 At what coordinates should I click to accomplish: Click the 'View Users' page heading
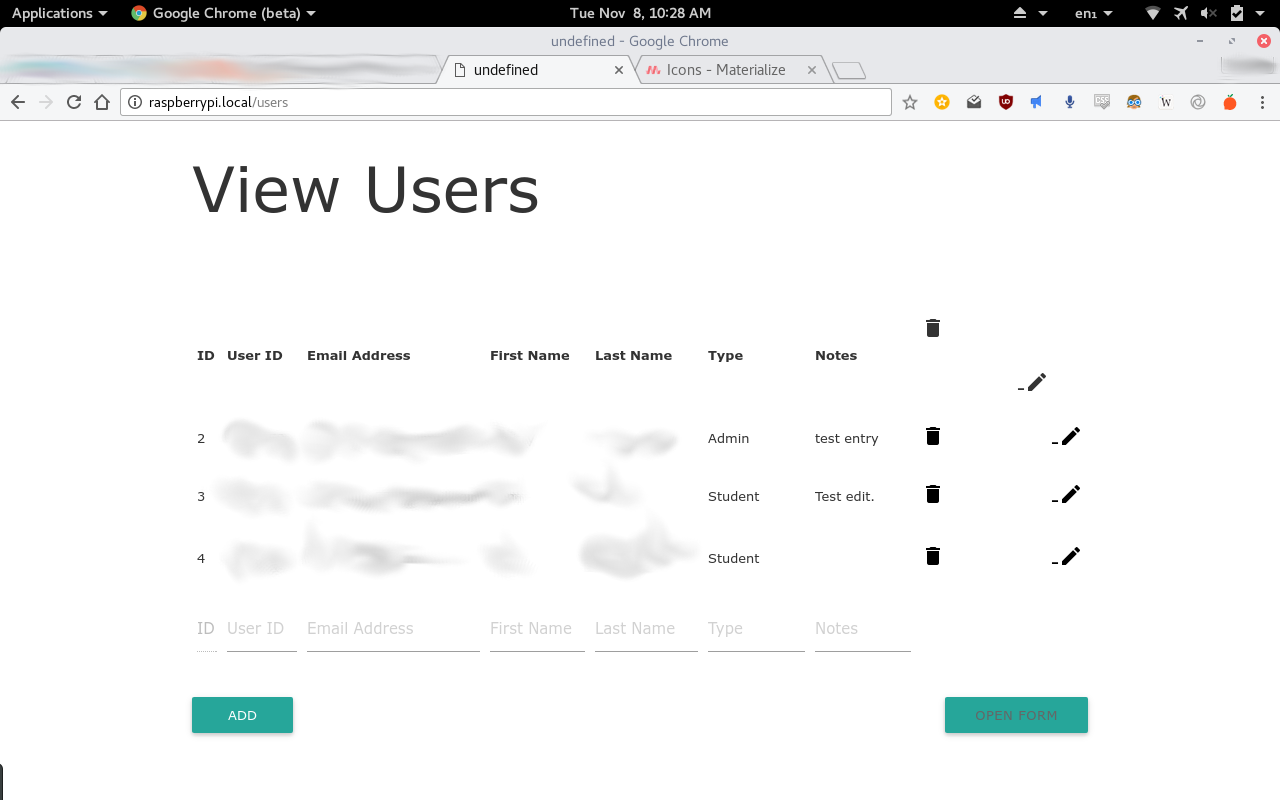tap(366, 190)
